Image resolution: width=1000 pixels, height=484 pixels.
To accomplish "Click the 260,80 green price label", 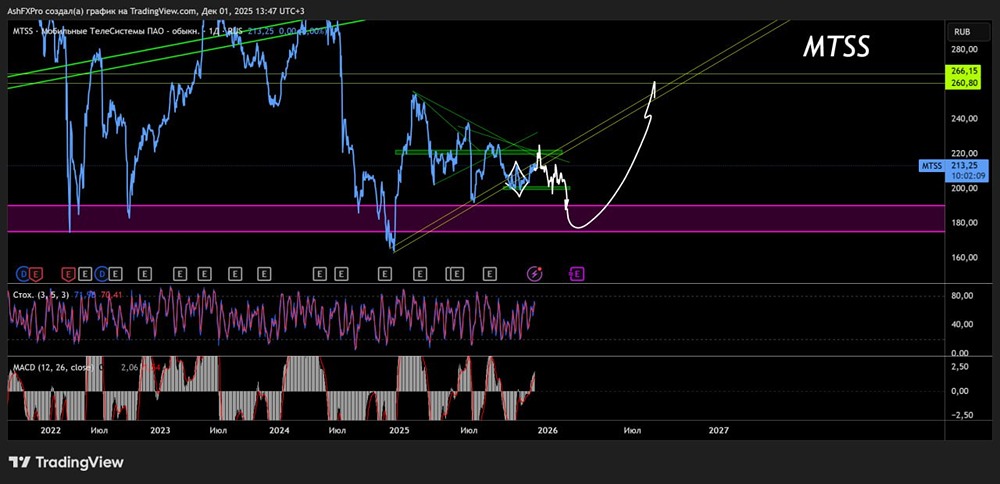I will (964, 82).
